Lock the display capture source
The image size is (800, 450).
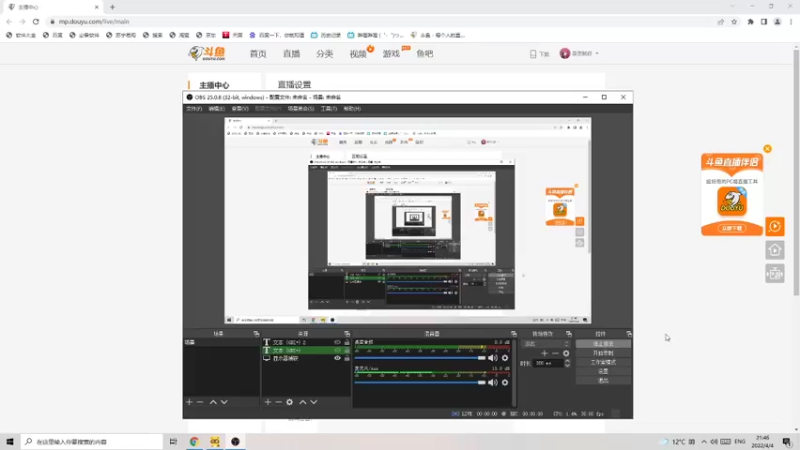pos(347,358)
